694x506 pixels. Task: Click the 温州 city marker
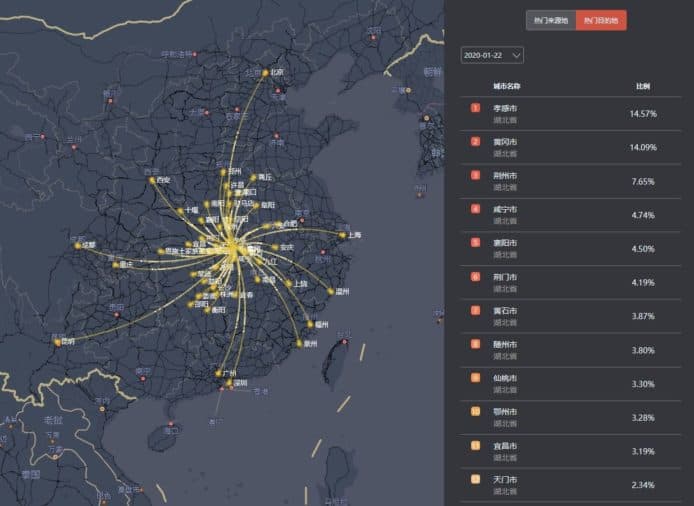(x=331, y=292)
